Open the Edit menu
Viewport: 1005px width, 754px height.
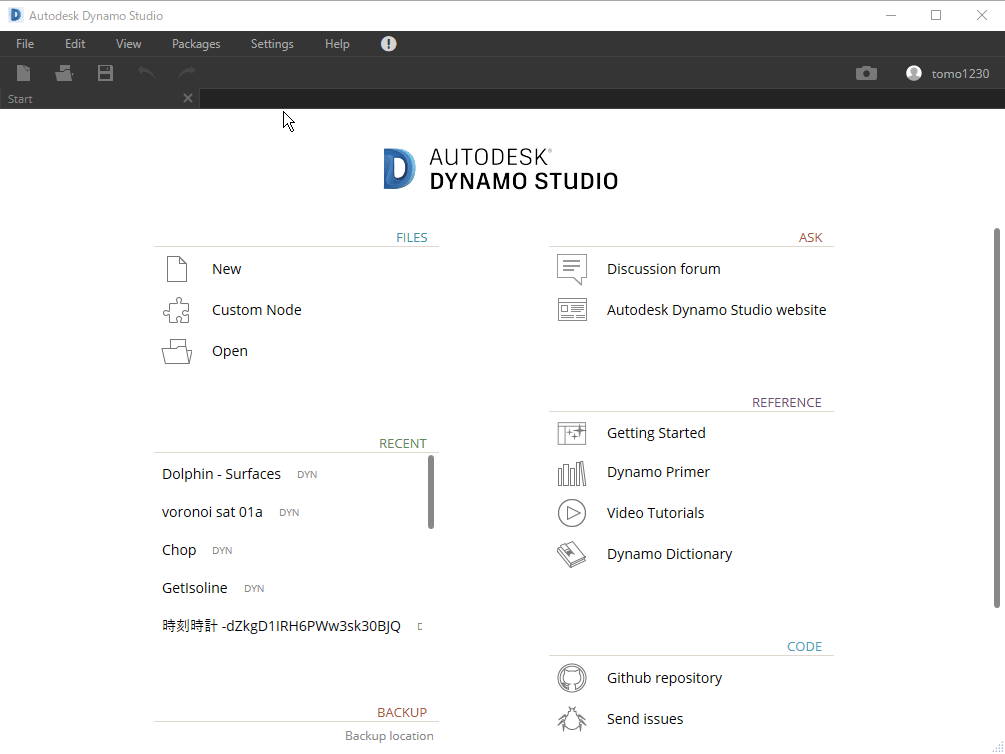(x=75, y=44)
